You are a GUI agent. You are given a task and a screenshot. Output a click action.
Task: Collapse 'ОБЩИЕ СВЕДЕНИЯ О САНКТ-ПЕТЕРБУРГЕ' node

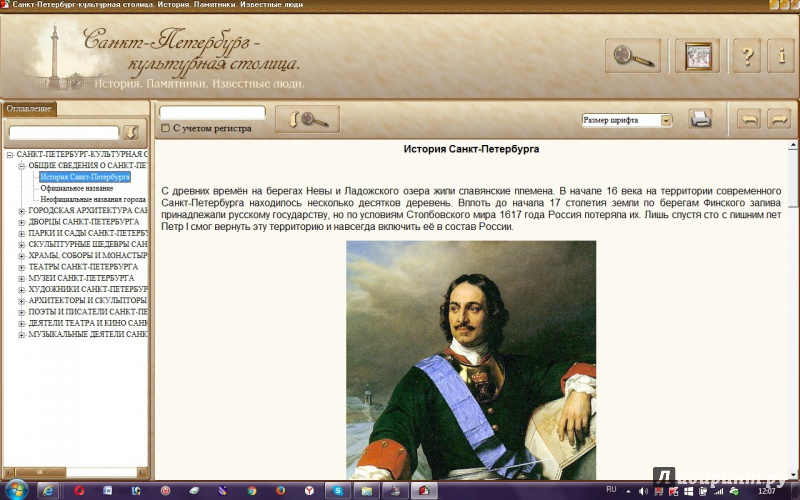[x=21, y=166]
